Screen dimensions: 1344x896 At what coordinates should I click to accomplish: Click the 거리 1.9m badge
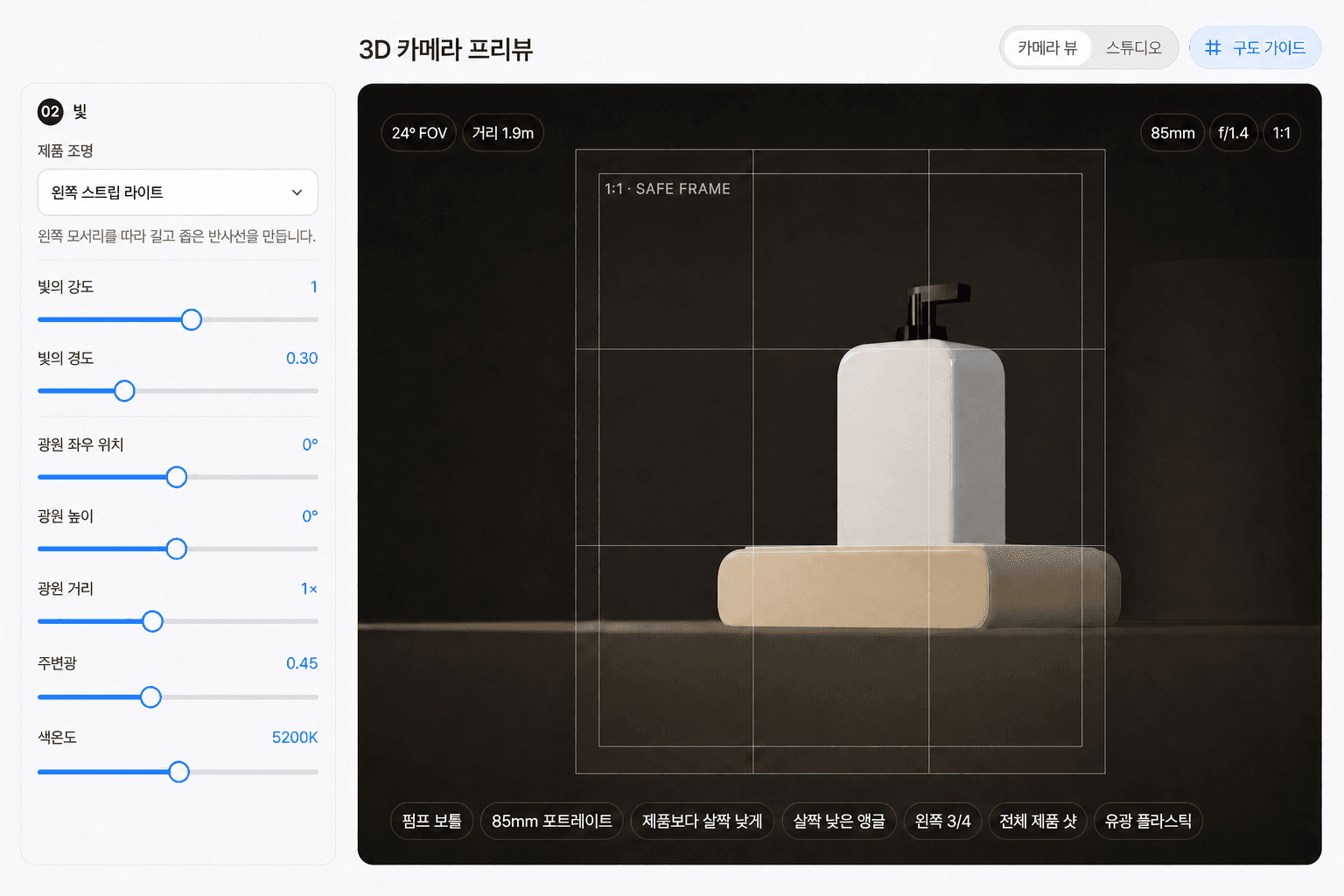503,133
